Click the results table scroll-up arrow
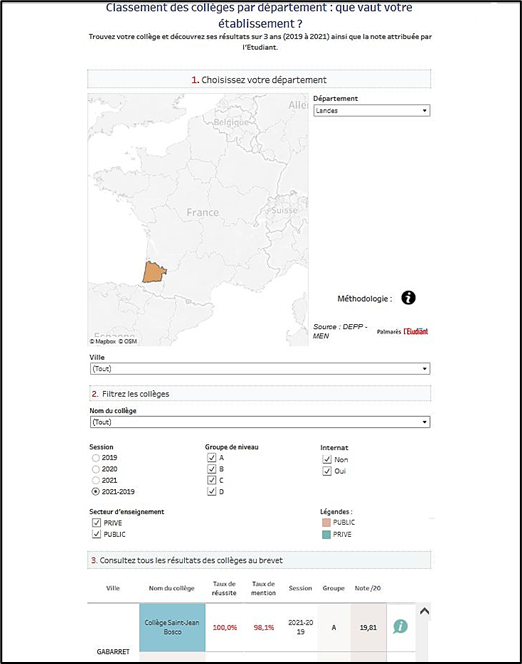This screenshot has height=664, width=522. click(424, 611)
